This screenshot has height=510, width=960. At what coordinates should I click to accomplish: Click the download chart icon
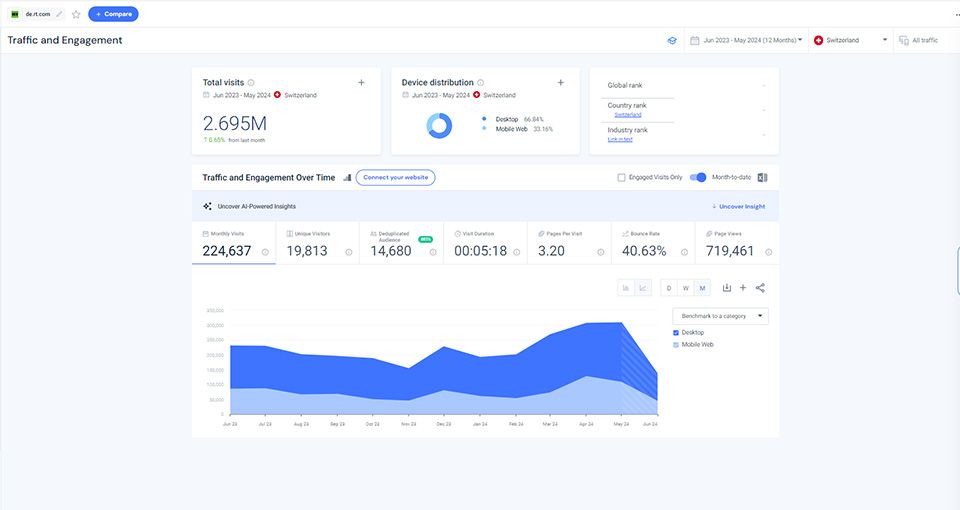point(727,288)
